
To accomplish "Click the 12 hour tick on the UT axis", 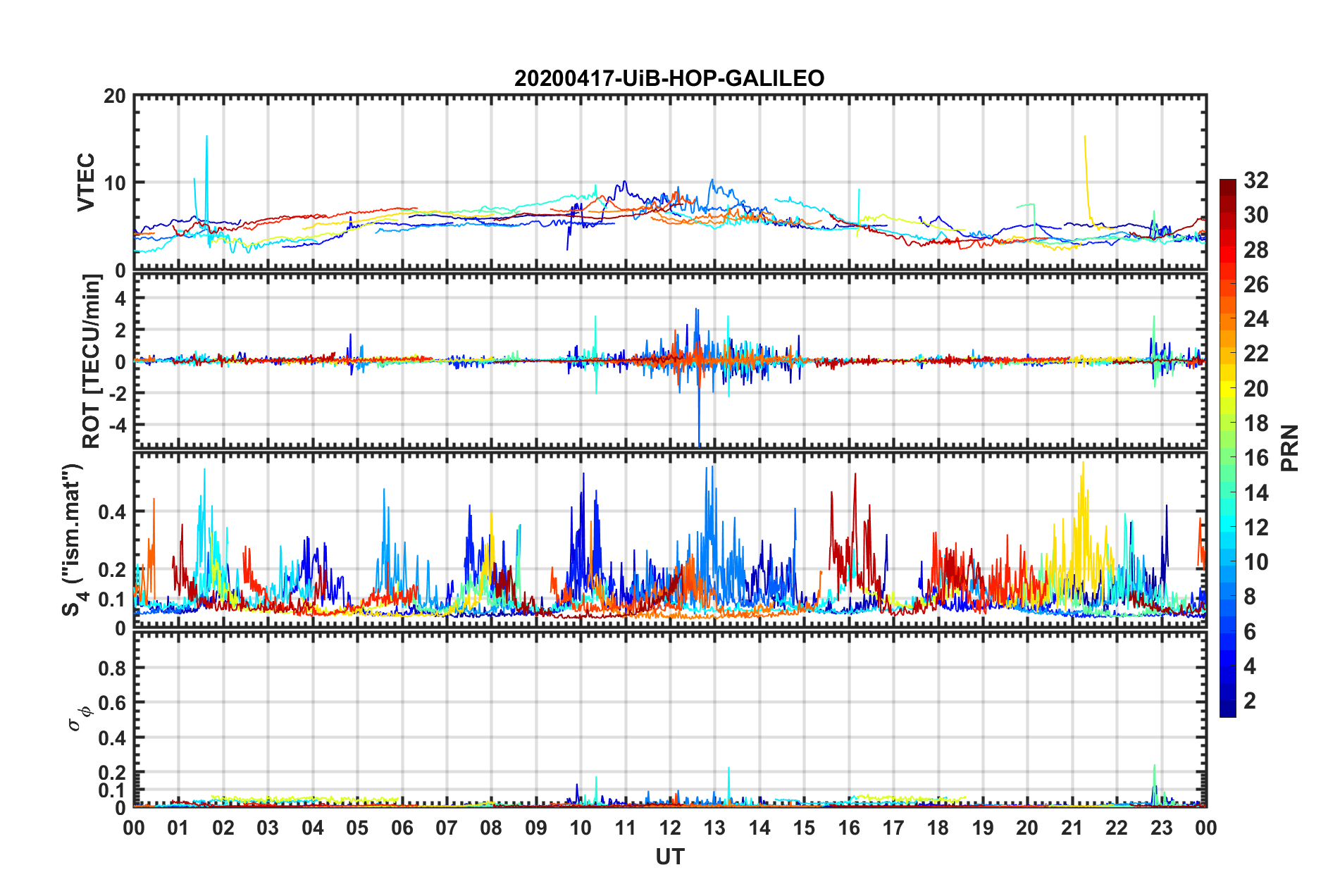I will pos(670,828).
